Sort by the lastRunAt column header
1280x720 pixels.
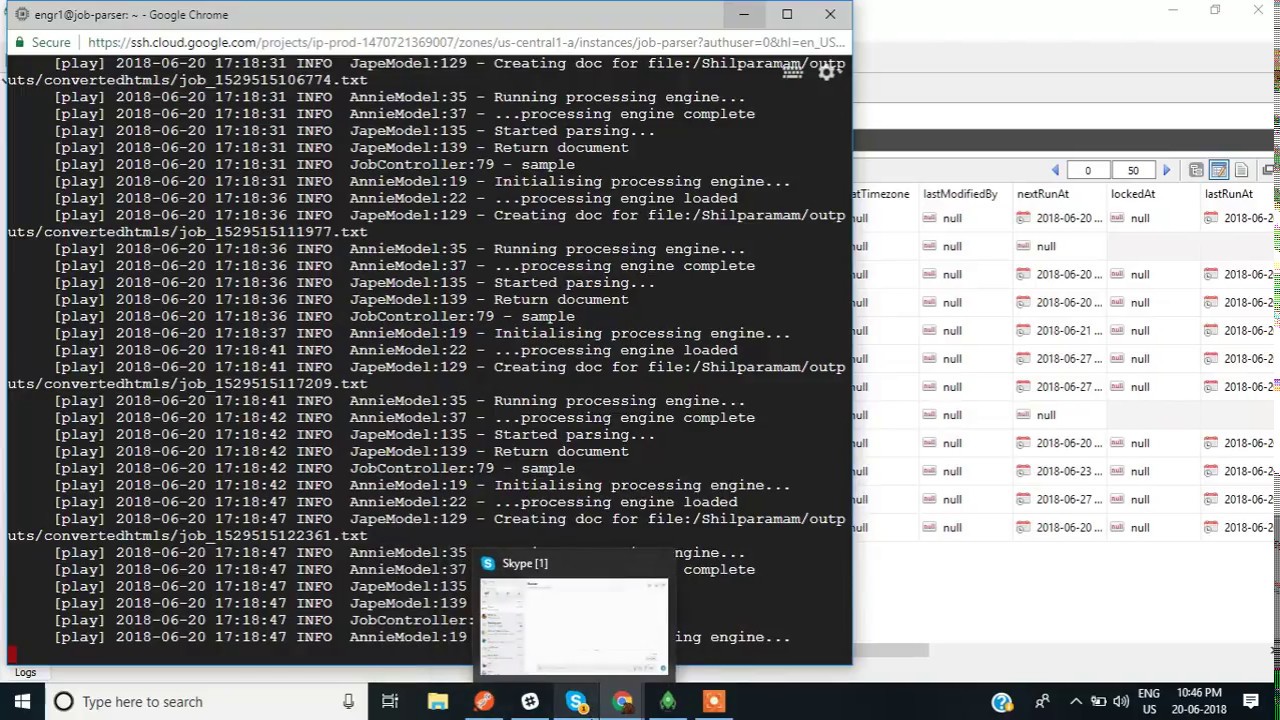click(x=1229, y=194)
